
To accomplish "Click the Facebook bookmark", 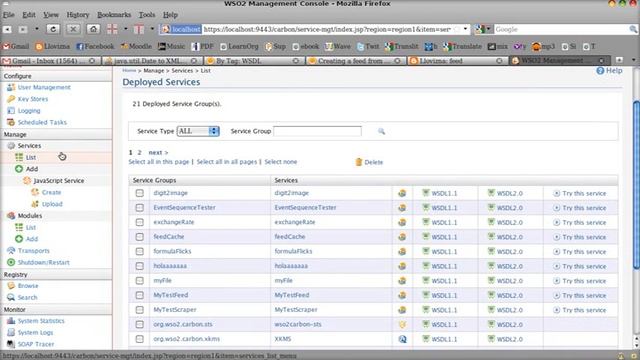I will pyautogui.click(x=95, y=47).
